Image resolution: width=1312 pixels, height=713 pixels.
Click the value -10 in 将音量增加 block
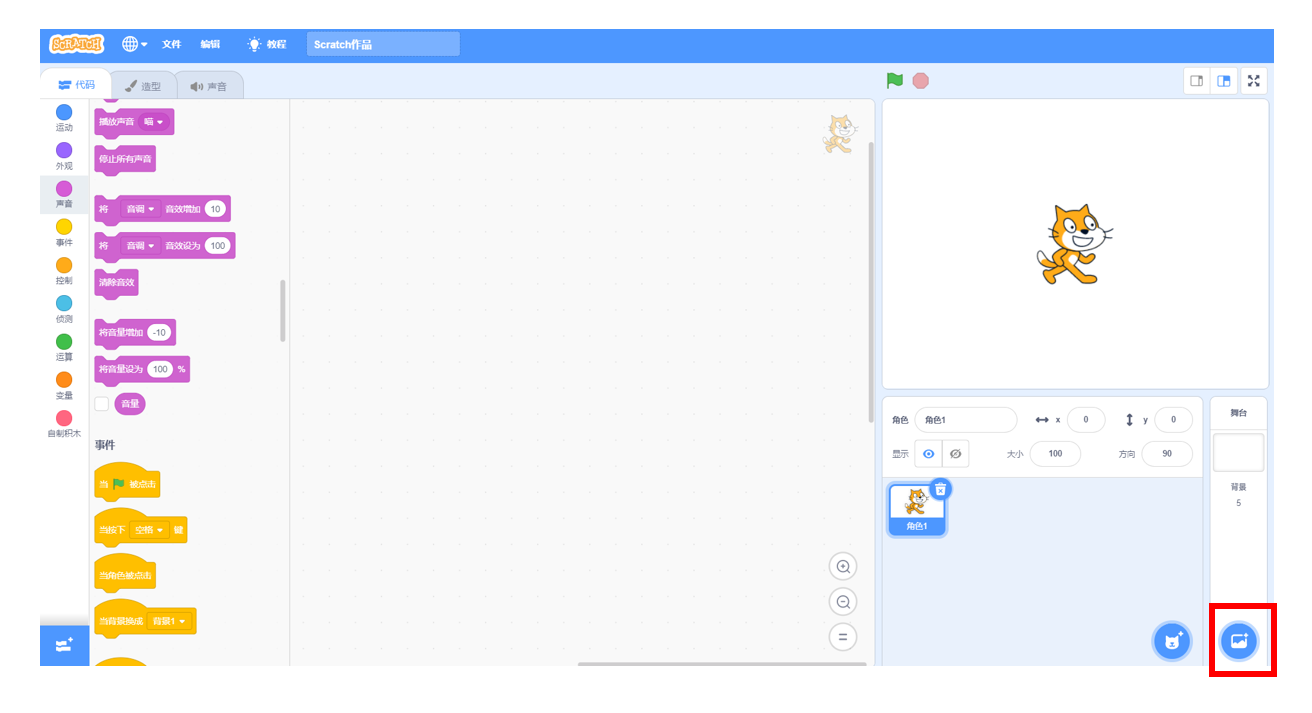(159, 332)
